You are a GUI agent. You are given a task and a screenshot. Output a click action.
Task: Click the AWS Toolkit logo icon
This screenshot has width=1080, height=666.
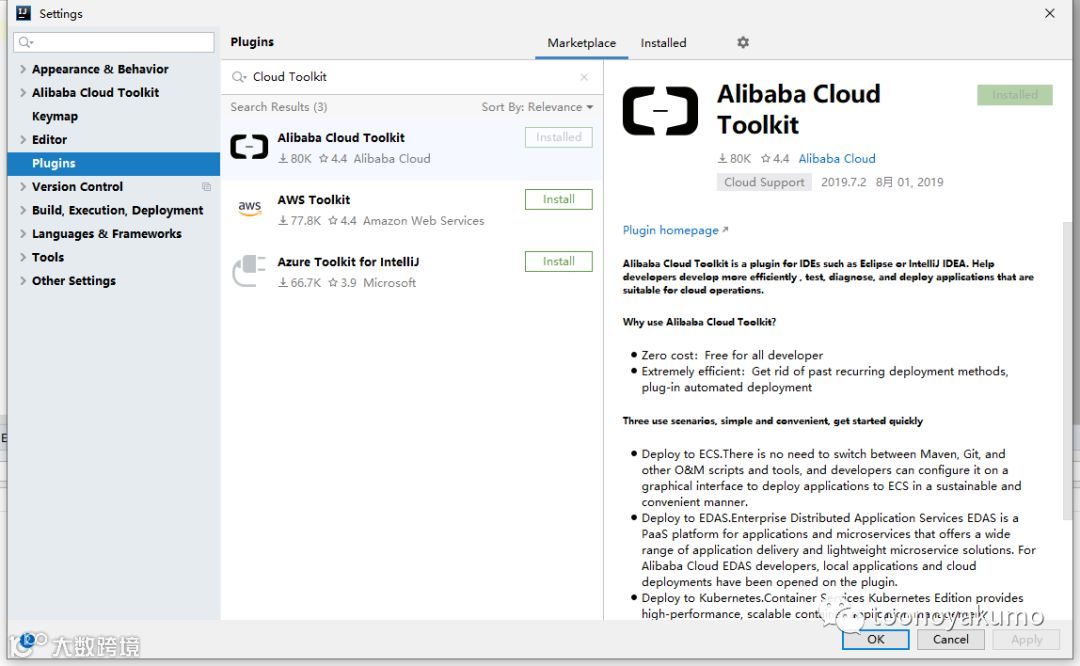249,207
